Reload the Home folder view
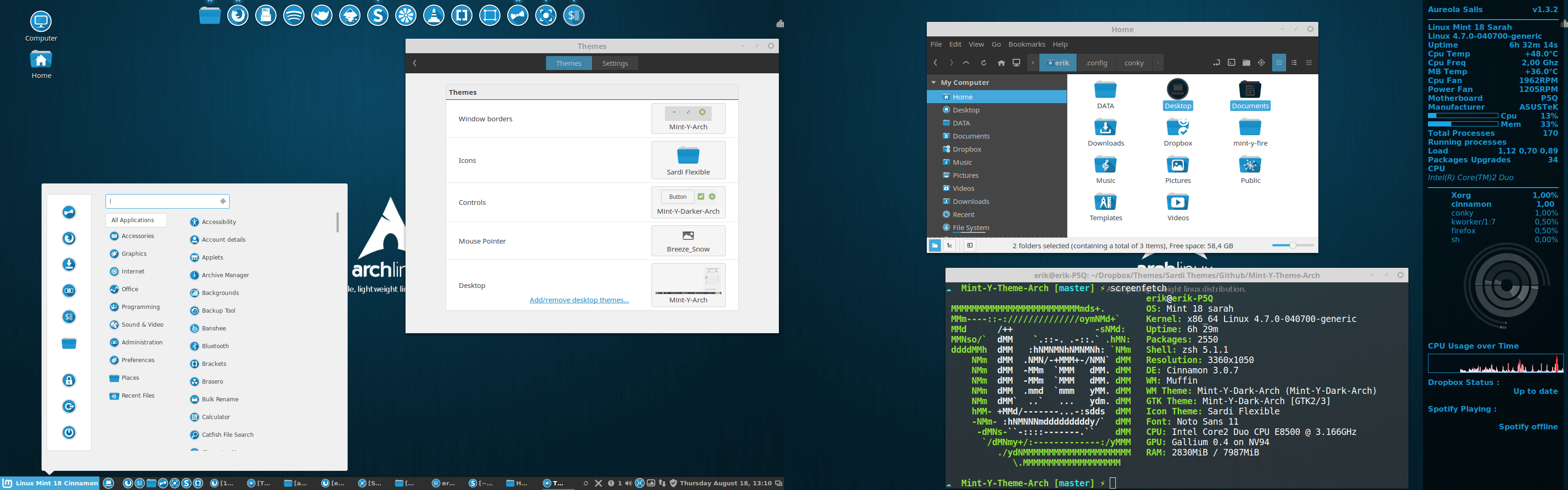The height and width of the screenshot is (490, 1568). (x=983, y=63)
